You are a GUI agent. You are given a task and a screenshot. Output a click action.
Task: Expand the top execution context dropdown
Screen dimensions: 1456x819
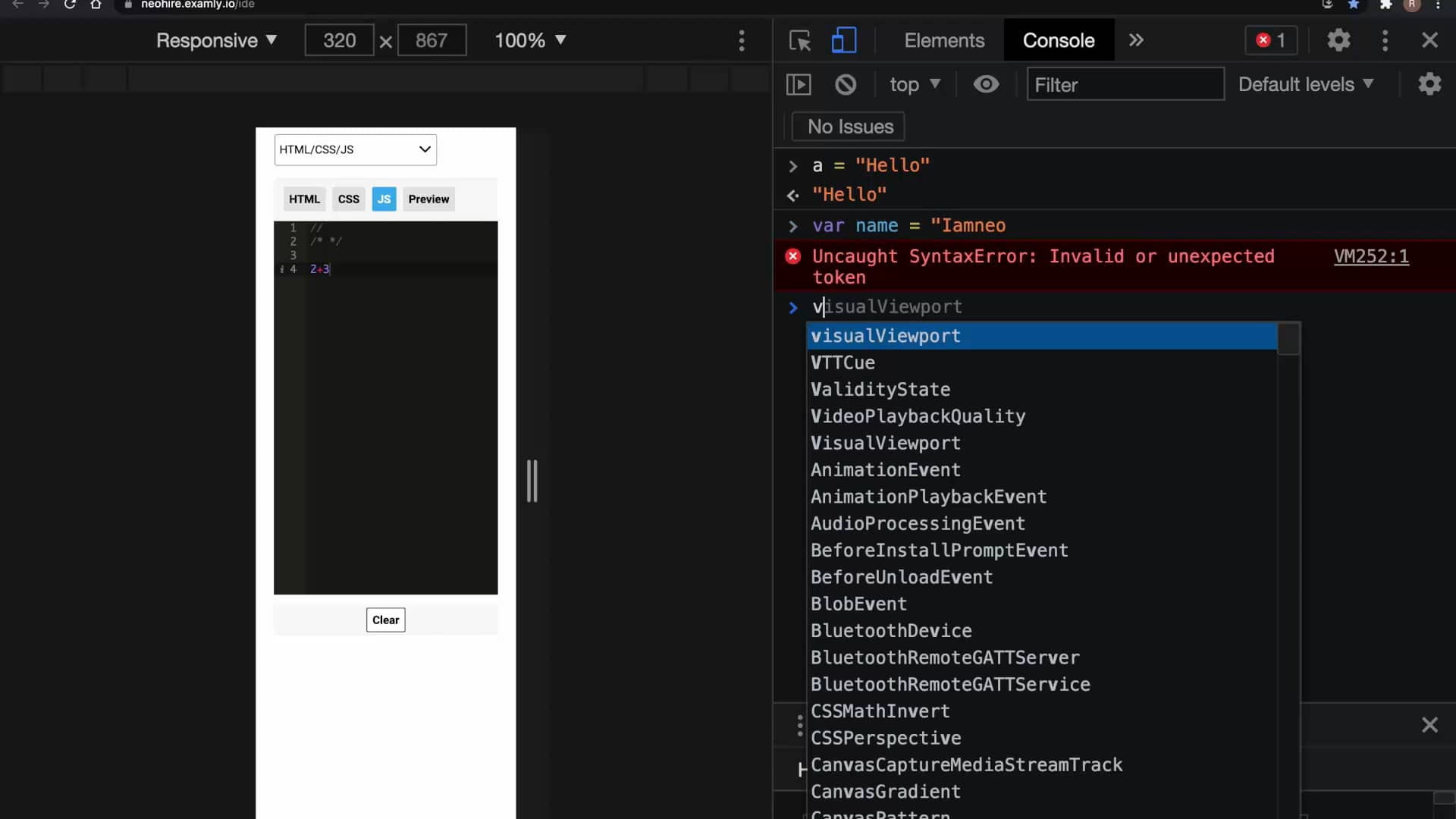pos(915,84)
